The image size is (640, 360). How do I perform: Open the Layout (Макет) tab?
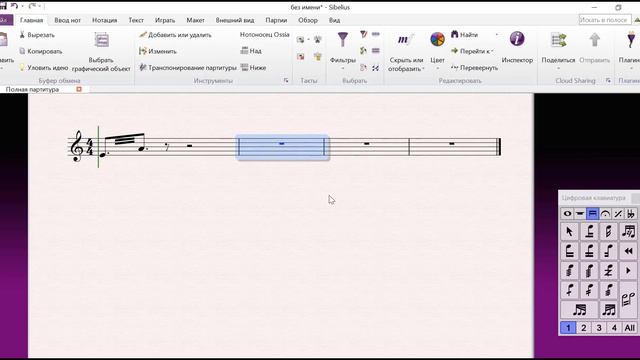click(196, 20)
